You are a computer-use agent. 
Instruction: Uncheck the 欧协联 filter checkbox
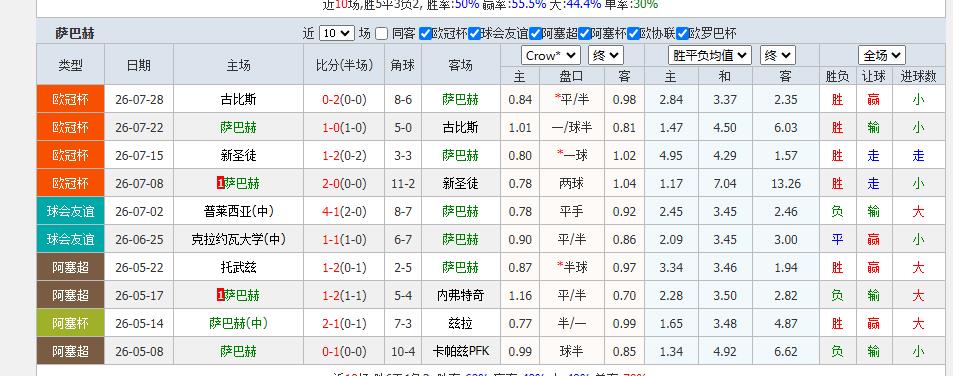(x=633, y=34)
